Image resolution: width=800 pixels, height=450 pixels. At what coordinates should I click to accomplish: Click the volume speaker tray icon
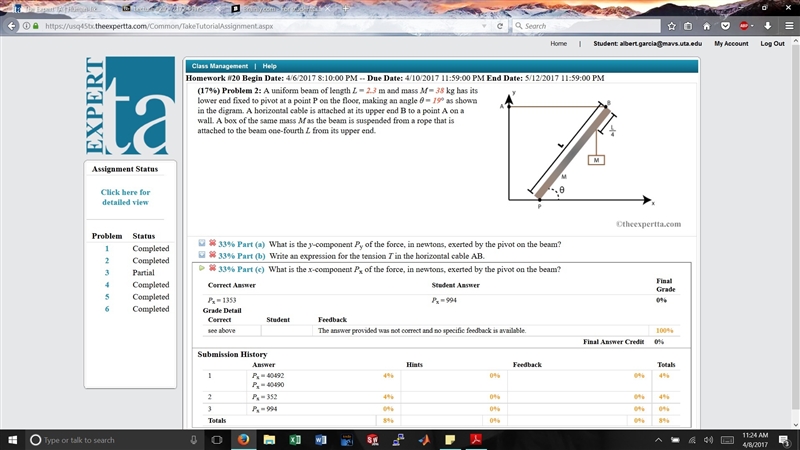pos(708,440)
